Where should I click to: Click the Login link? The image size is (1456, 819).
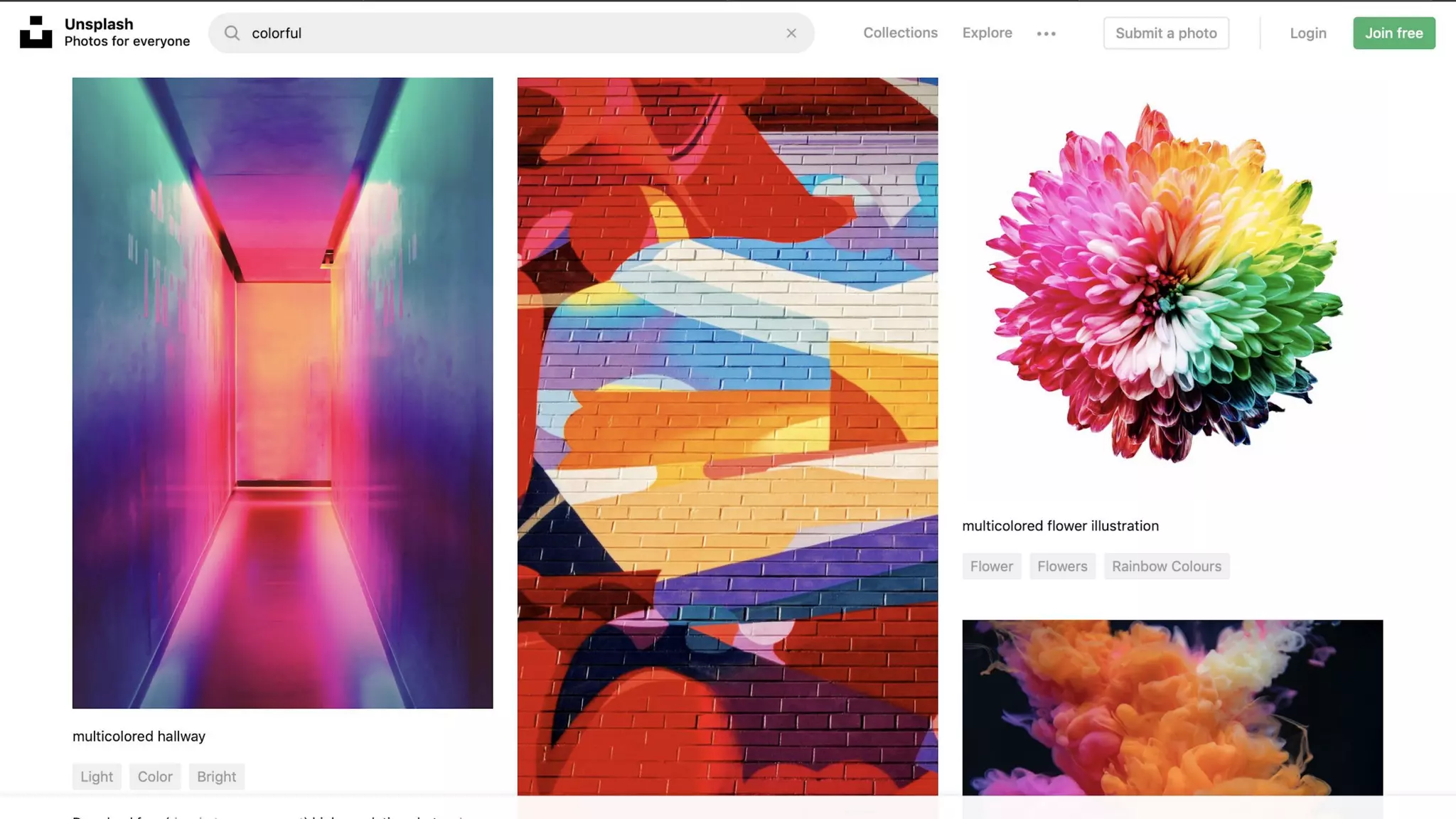[x=1308, y=33]
